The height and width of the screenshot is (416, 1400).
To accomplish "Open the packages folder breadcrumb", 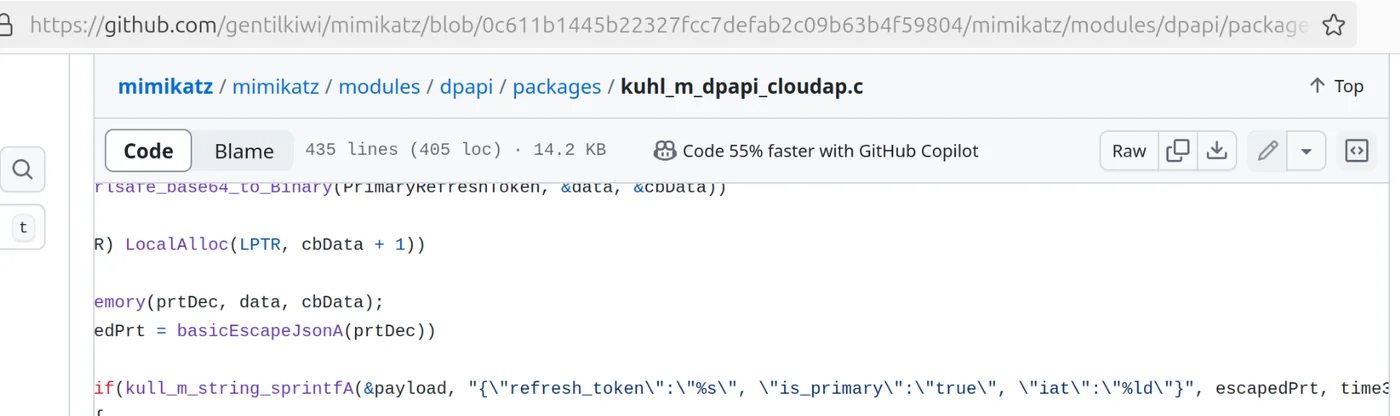I will tap(556, 86).
